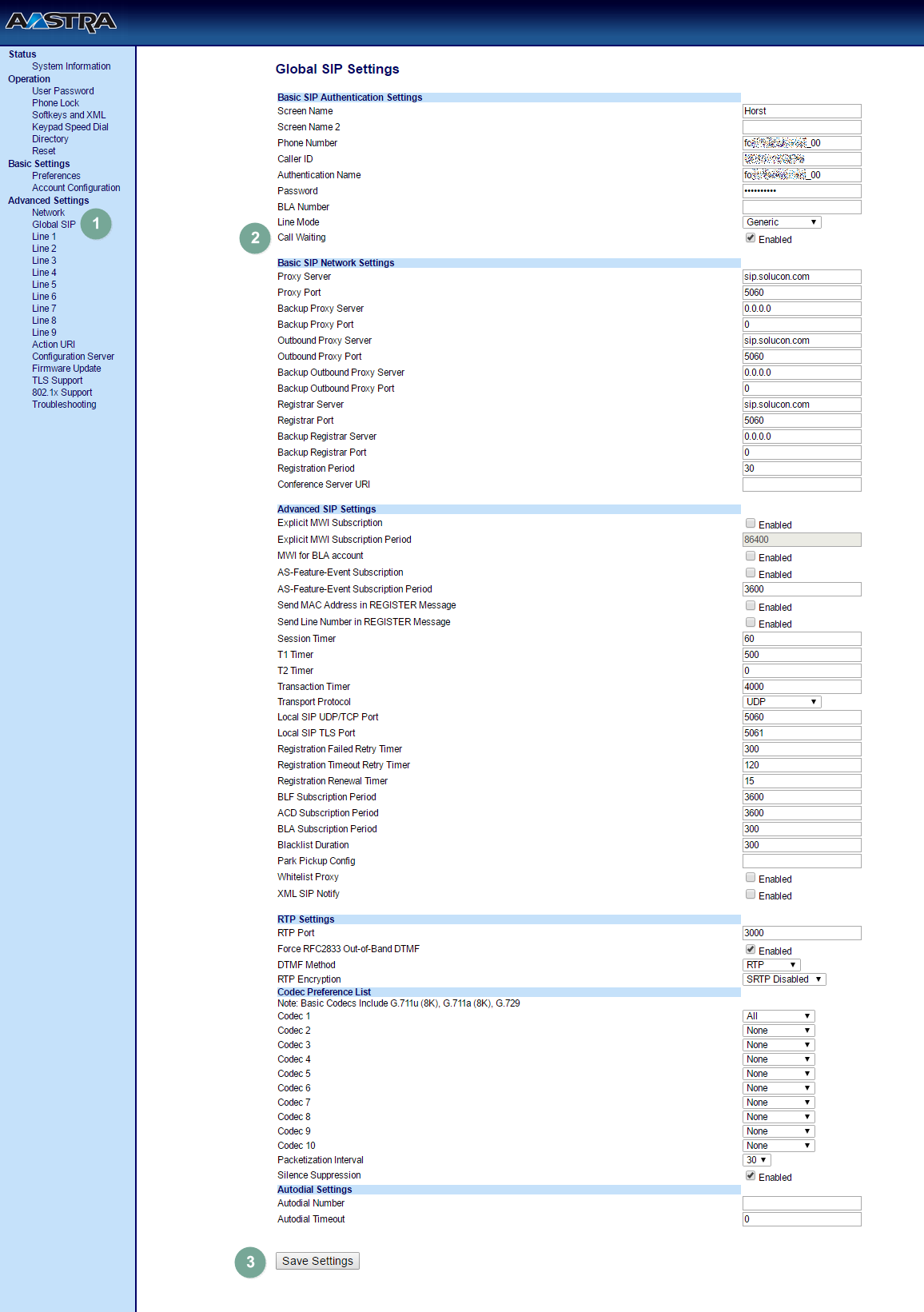Disable Silence Suppression checkbox
Image resolution: width=924 pixels, height=1312 pixels.
pyautogui.click(x=751, y=1176)
